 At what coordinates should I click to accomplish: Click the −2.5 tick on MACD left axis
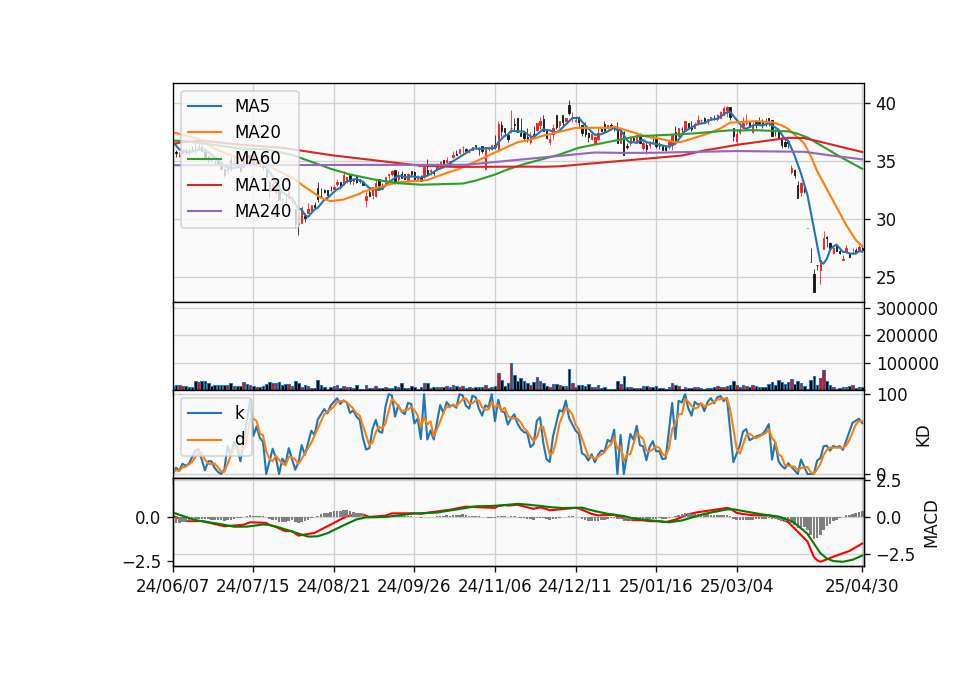point(142,561)
